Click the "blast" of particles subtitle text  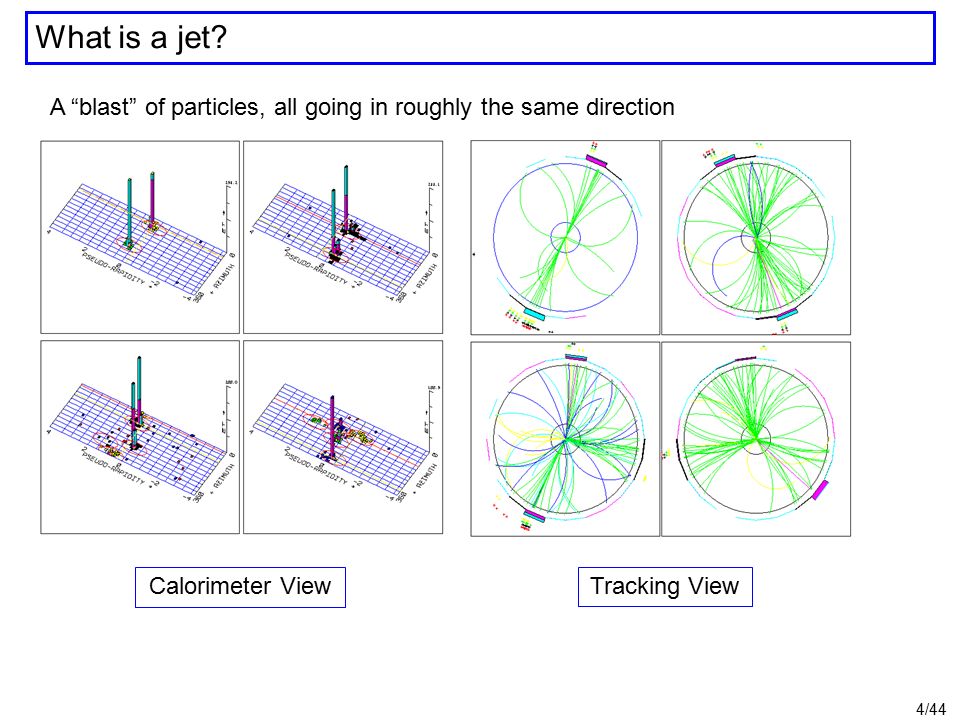click(362, 107)
